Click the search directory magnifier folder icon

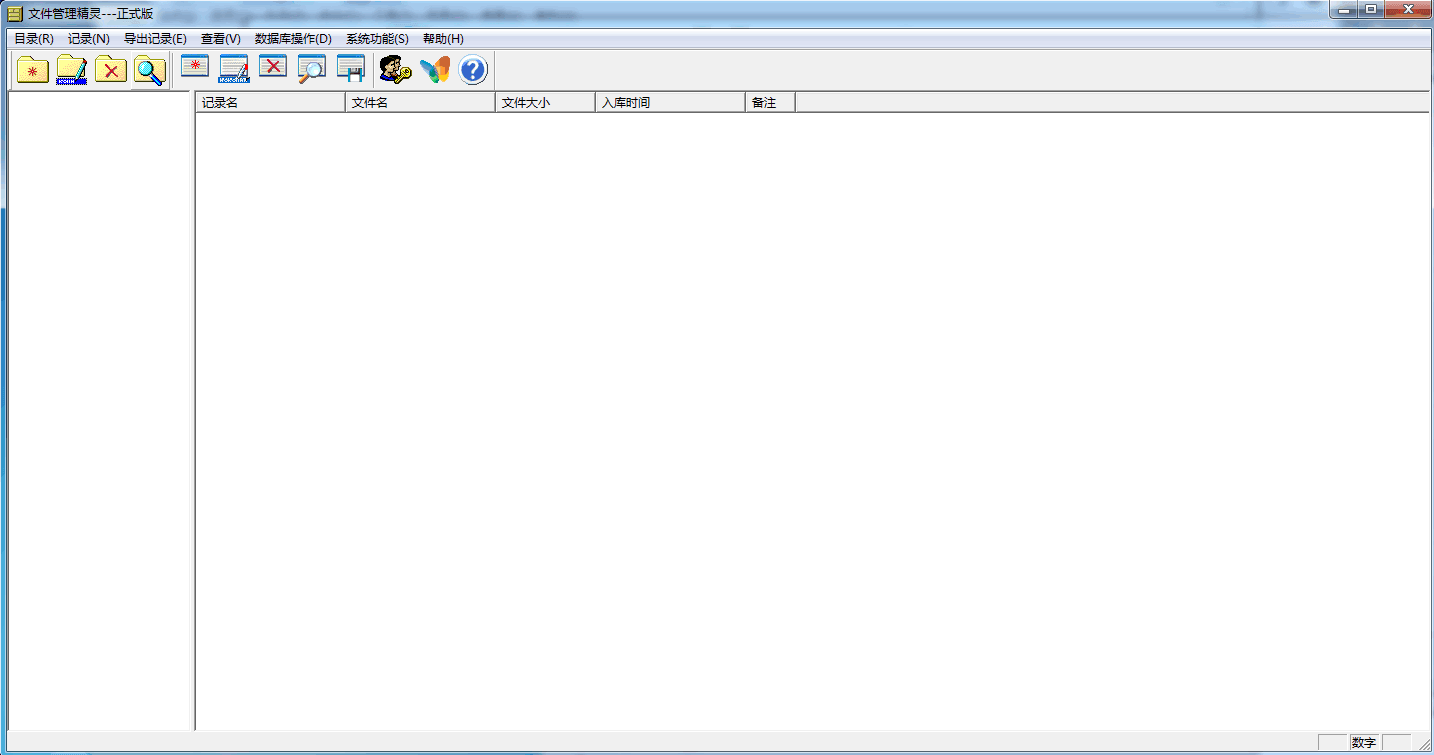[150, 71]
